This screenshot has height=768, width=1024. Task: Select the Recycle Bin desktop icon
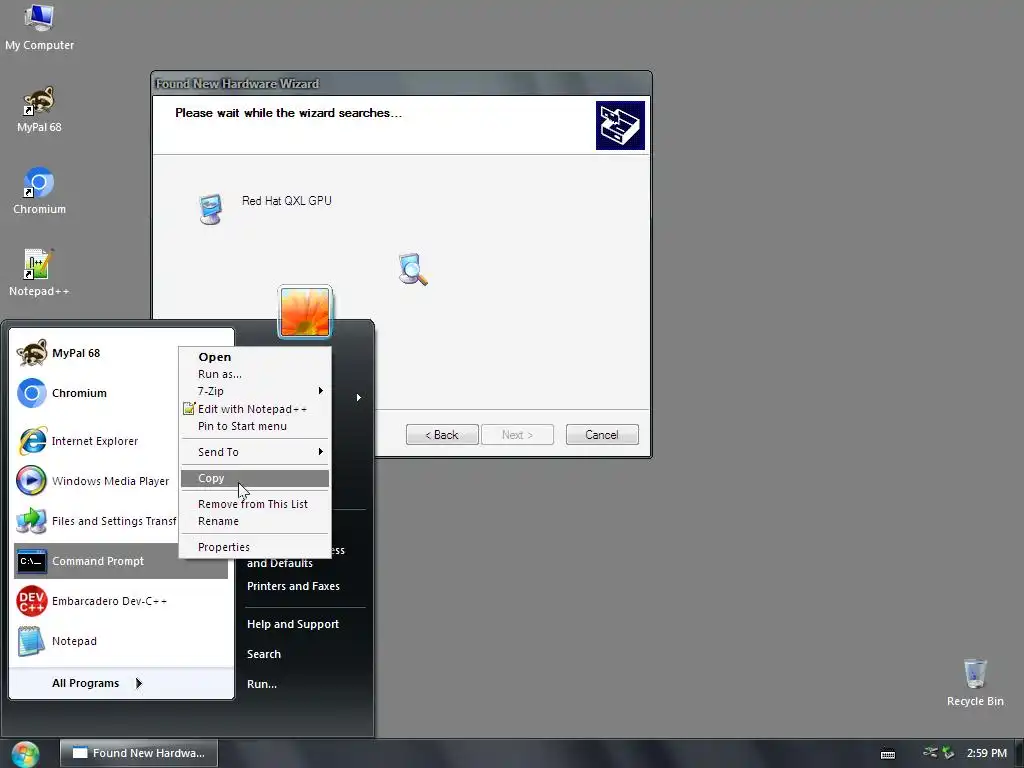[x=974, y=683]
